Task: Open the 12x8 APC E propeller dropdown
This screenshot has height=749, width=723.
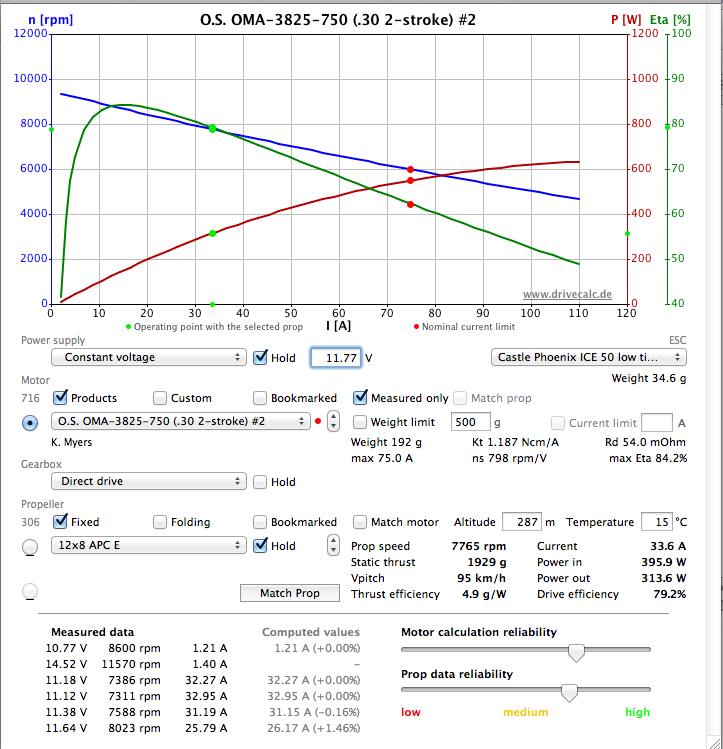Action: 149,545
